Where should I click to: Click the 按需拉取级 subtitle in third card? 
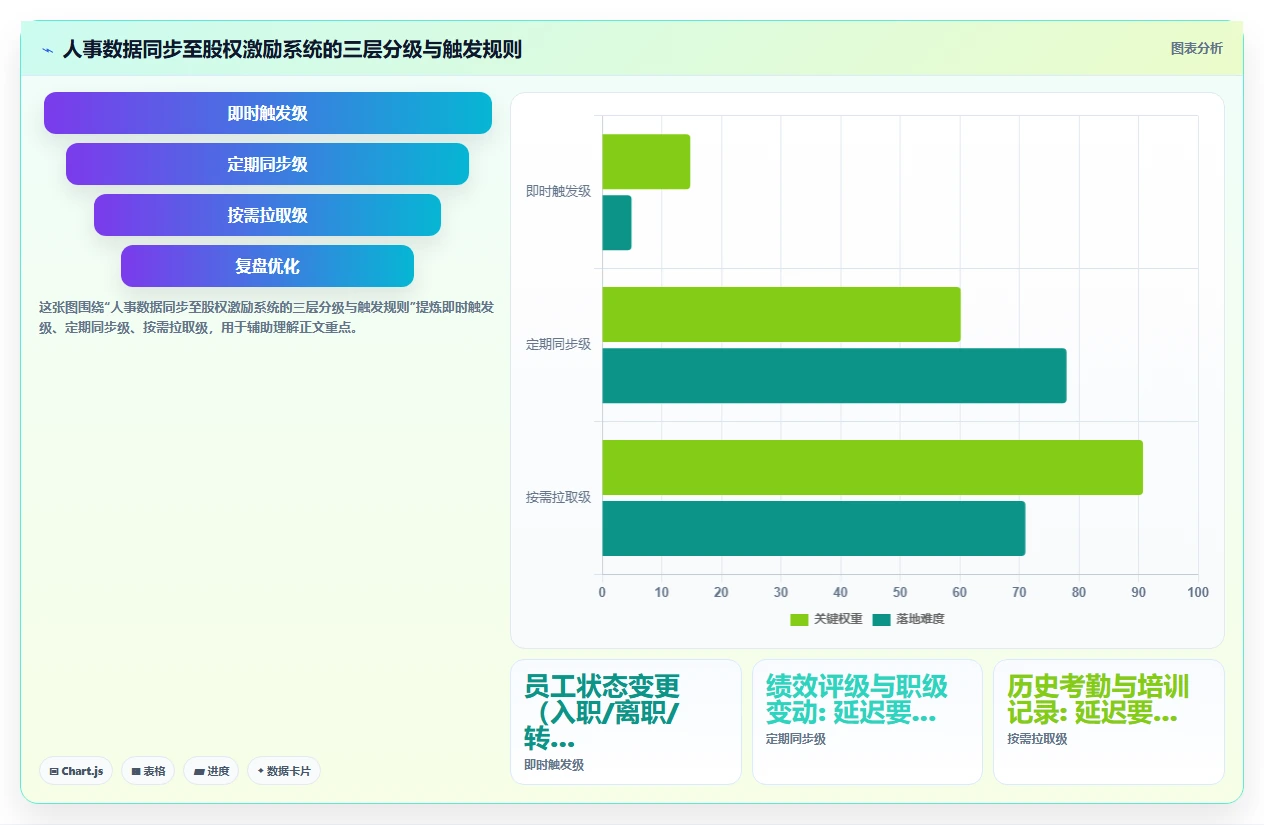[x=1037, y=739]
